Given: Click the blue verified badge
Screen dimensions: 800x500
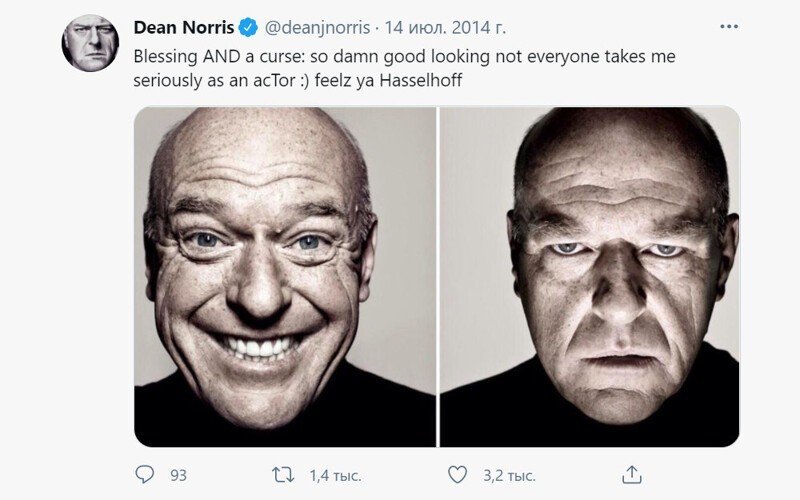Looking at the screenshot, I should tap(248, 27).
